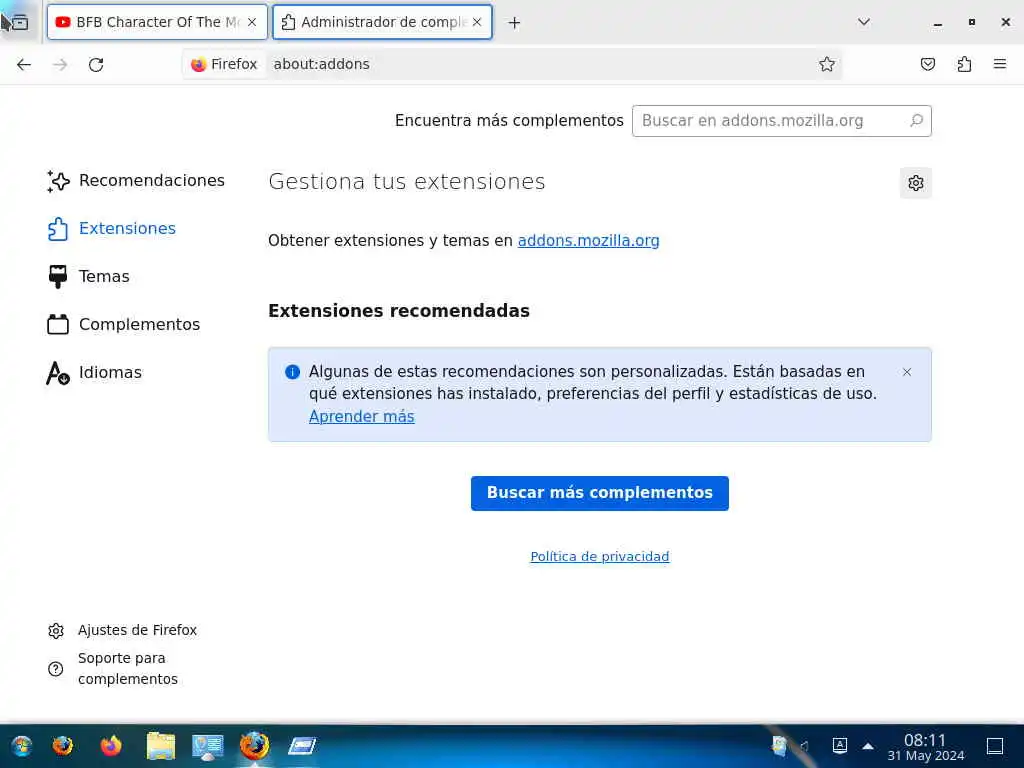The image size is (1024, 768).
Task: Minimize the Firefox window
Action: click(x=938, y=22)
